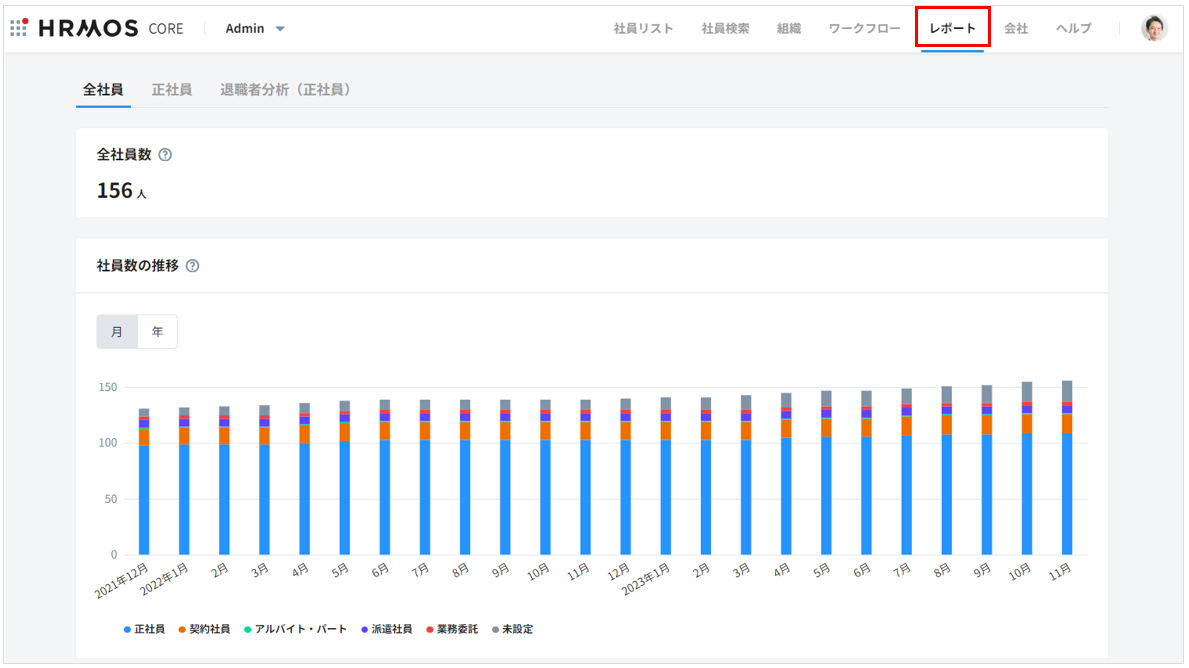Go to 社員リスト in navigation
The height and width of the screenshot is (668, 1189).
(643, 28)
